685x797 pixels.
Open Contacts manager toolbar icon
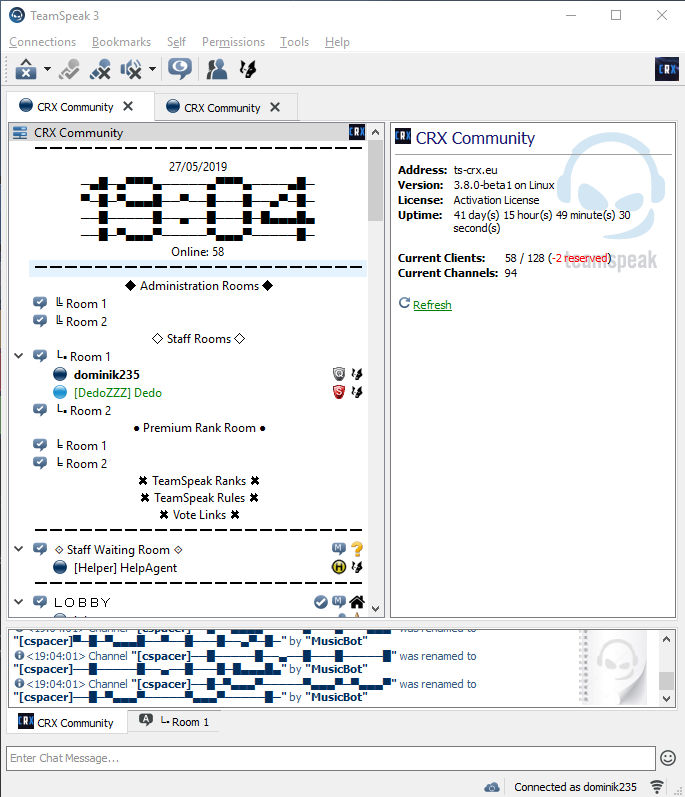216,69
